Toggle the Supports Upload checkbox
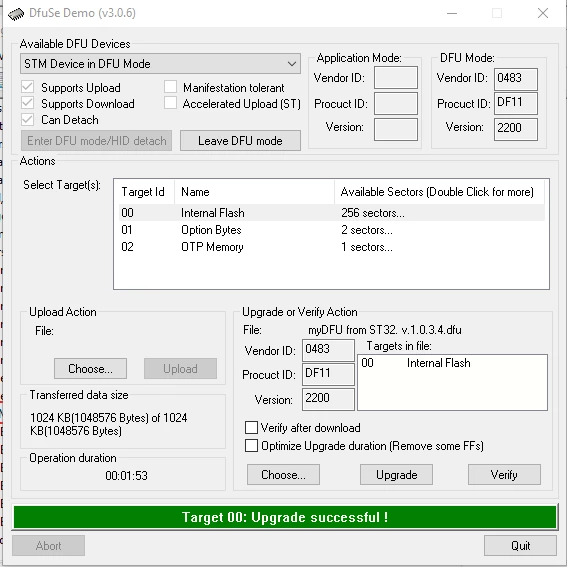567x567 pixels. [x=27, y=87]
